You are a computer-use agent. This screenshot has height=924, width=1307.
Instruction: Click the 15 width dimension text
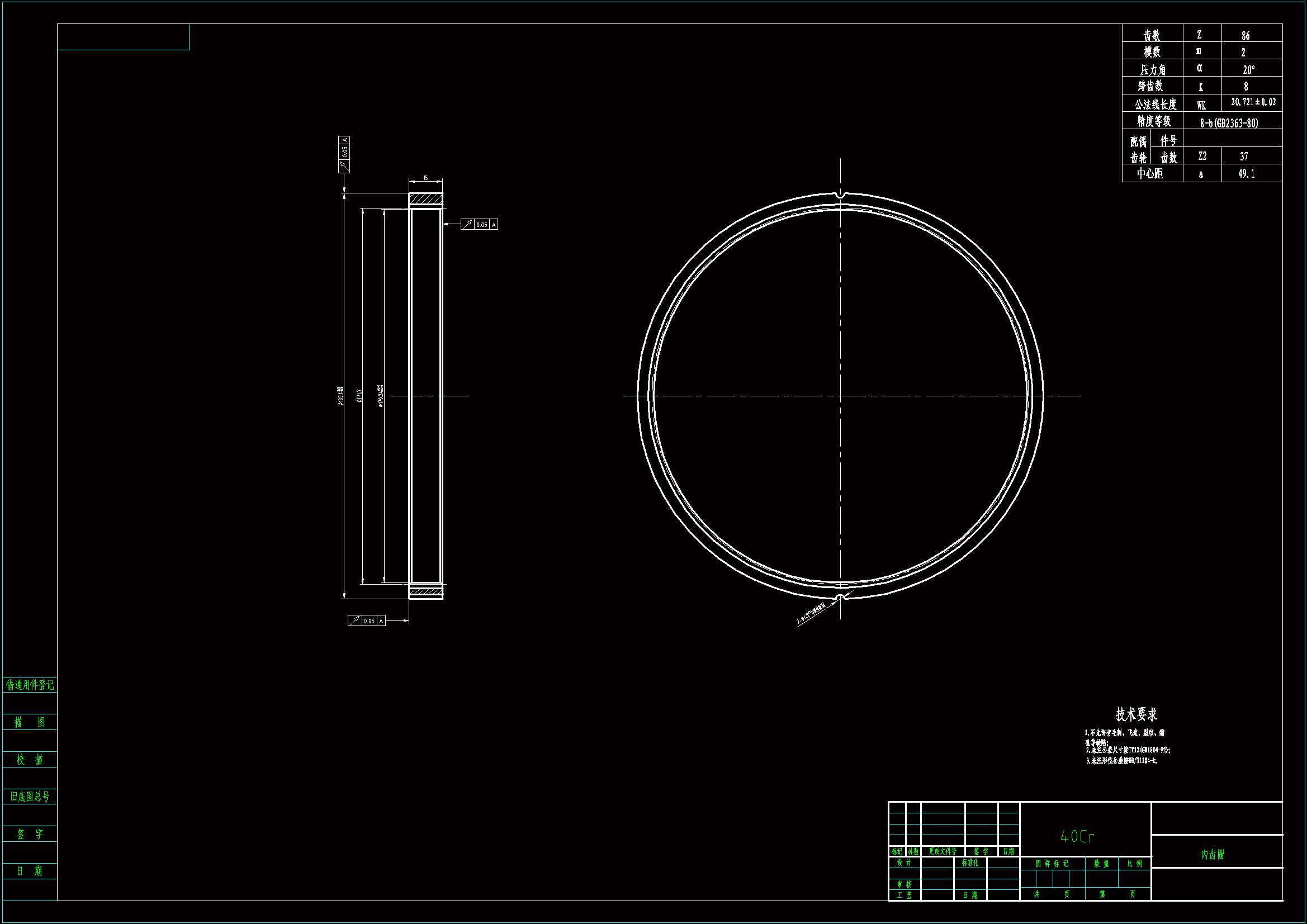click(425, 178)
